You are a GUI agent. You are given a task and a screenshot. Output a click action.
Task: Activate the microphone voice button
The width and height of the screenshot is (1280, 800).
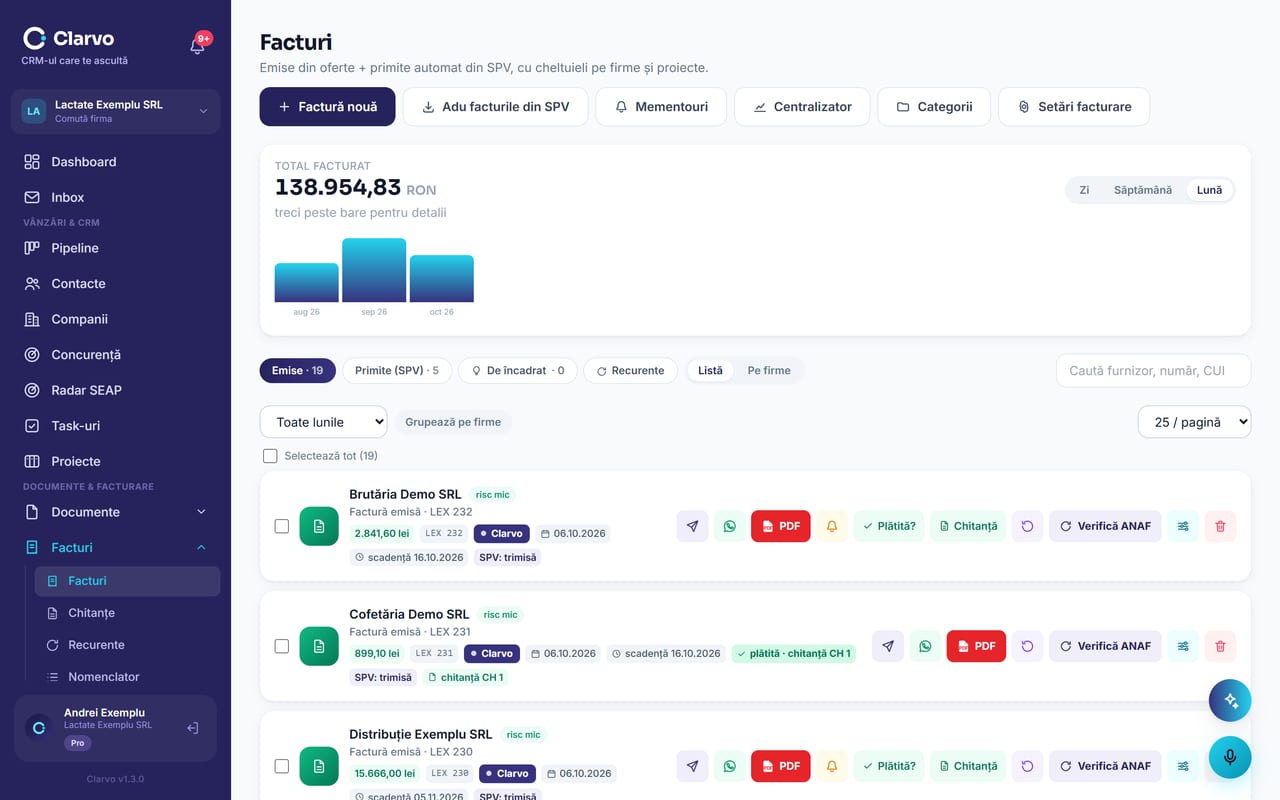click(1230, 757)
